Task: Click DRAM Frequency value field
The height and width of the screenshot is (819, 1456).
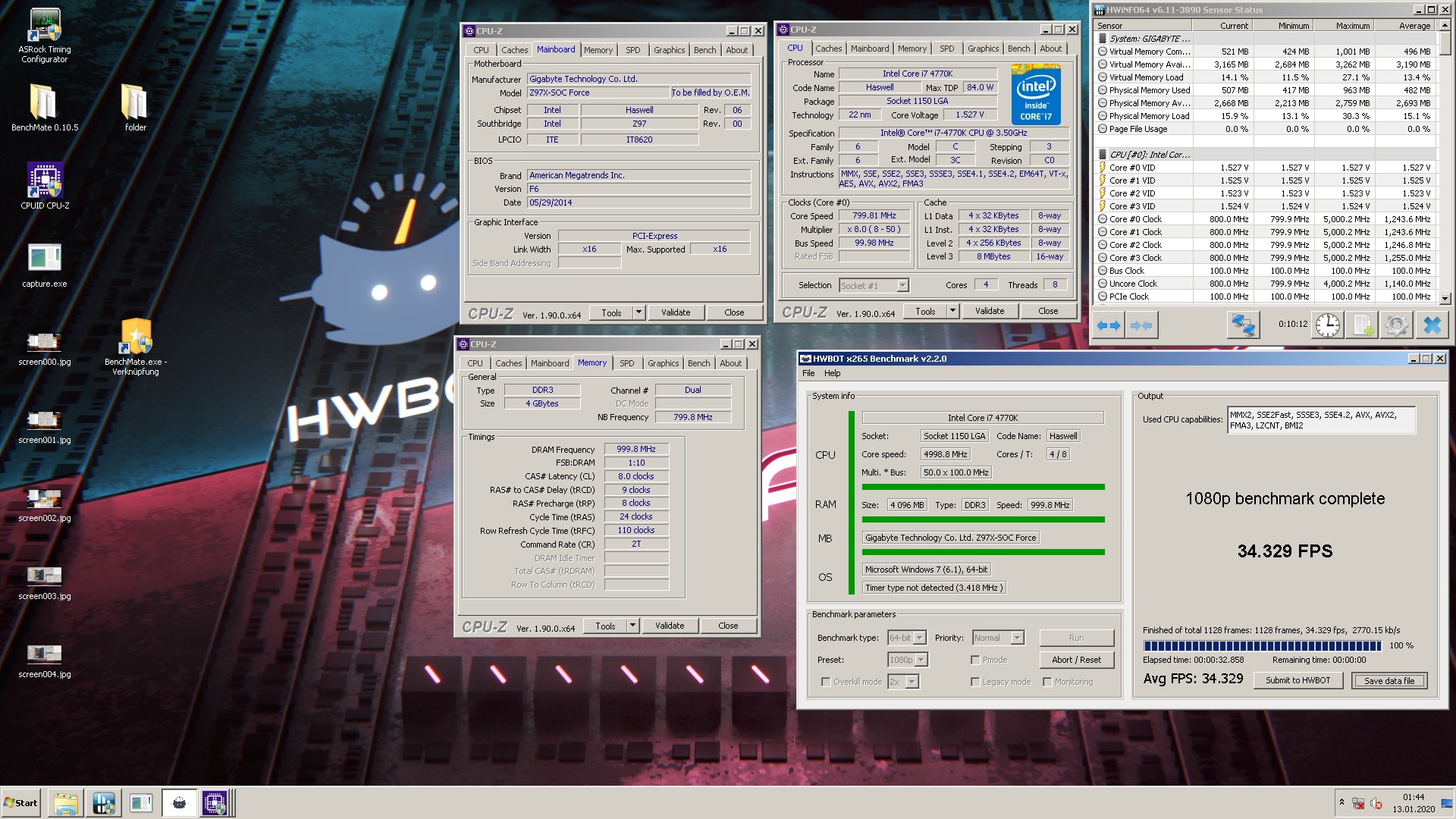Action: coord(636,449)
